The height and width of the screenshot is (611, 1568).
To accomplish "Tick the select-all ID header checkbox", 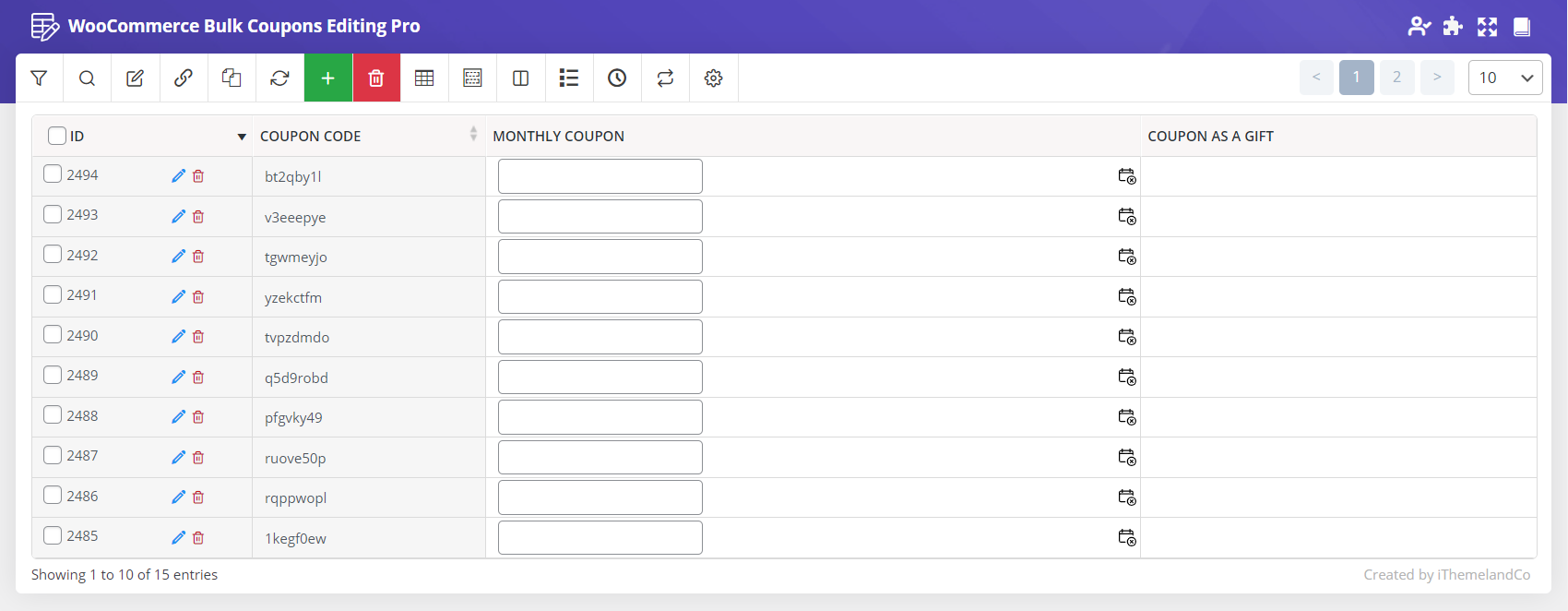I will click(57, 136).
